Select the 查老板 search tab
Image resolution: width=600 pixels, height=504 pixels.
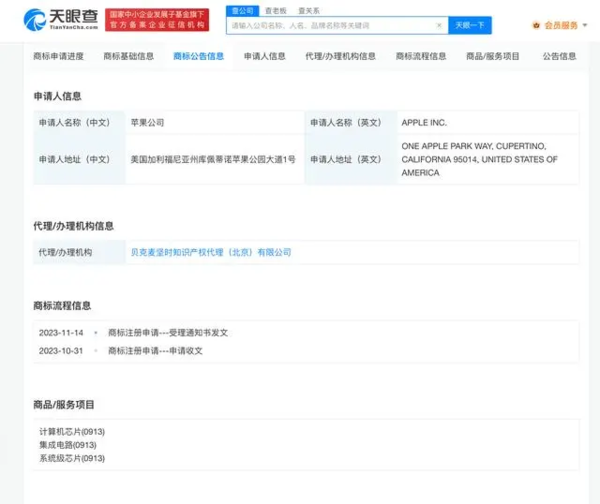coord(276,11)
